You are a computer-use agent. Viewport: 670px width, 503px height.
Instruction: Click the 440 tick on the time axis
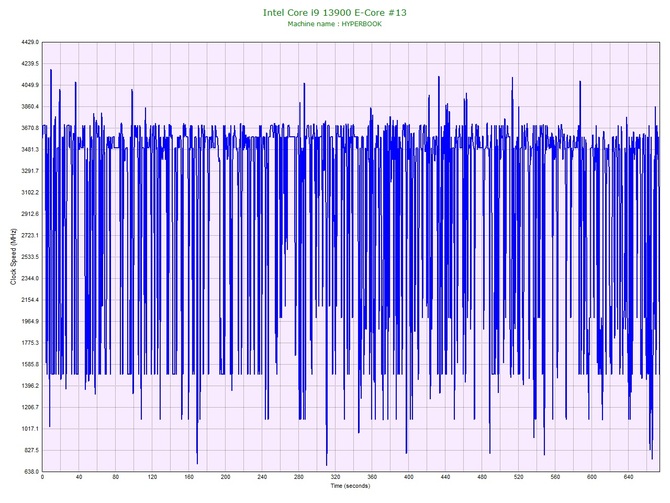click(445, 477)
